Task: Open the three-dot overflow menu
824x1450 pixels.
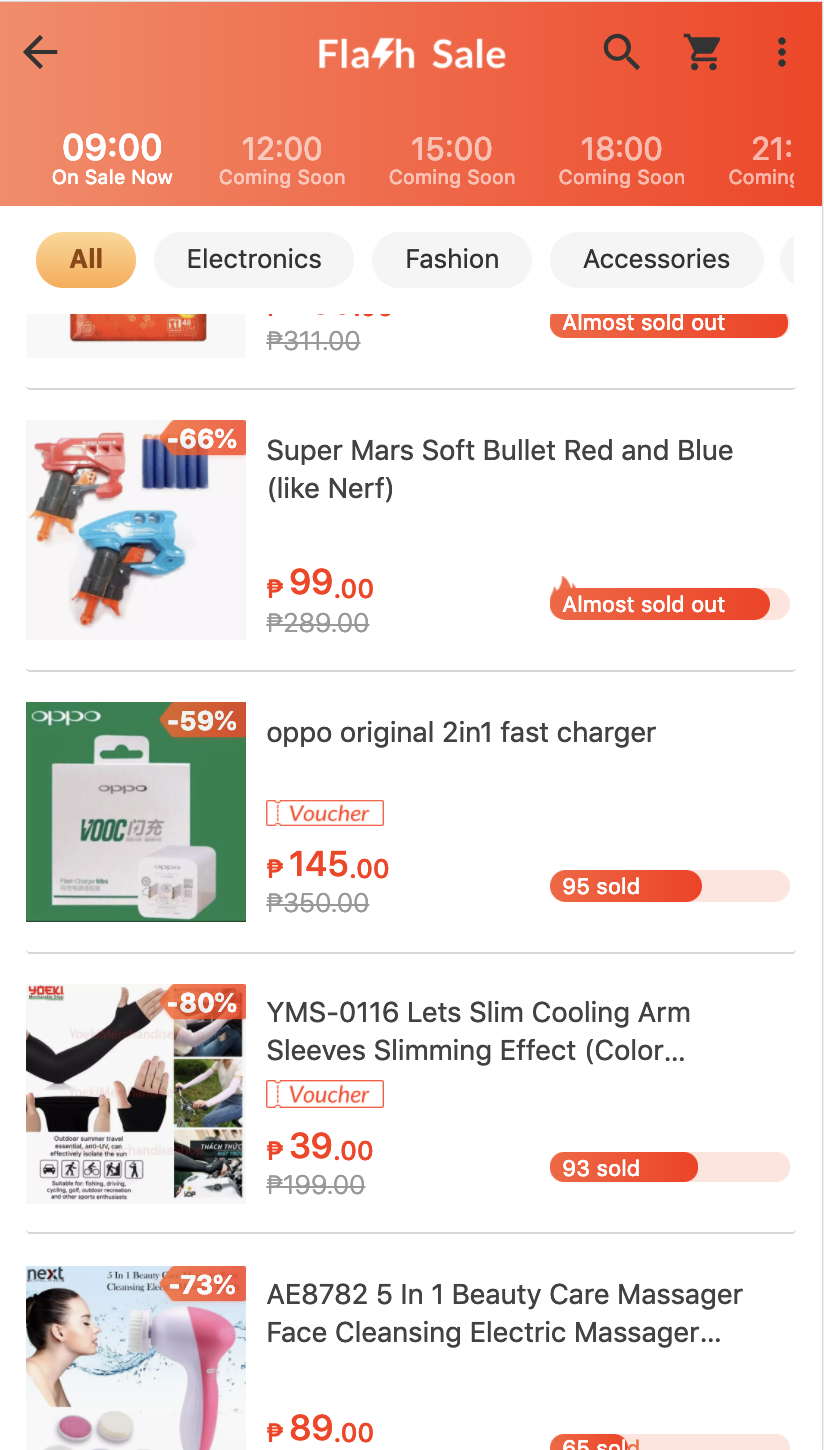Action: tap(781, 52)
